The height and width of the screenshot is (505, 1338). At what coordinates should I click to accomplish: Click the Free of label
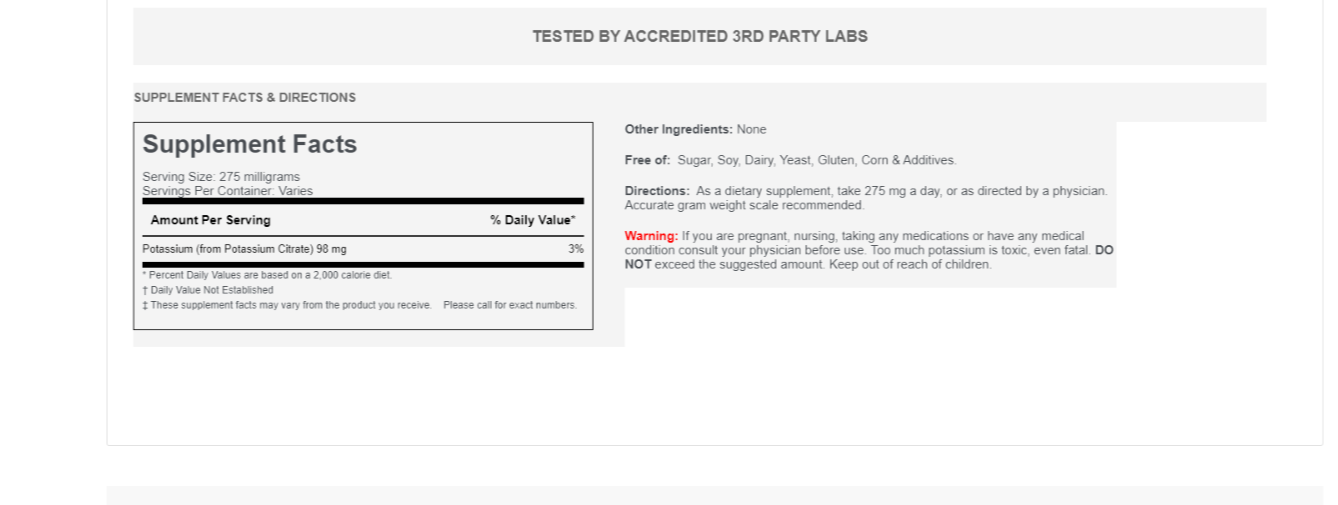pyautogui.click(x=647, y=160)
